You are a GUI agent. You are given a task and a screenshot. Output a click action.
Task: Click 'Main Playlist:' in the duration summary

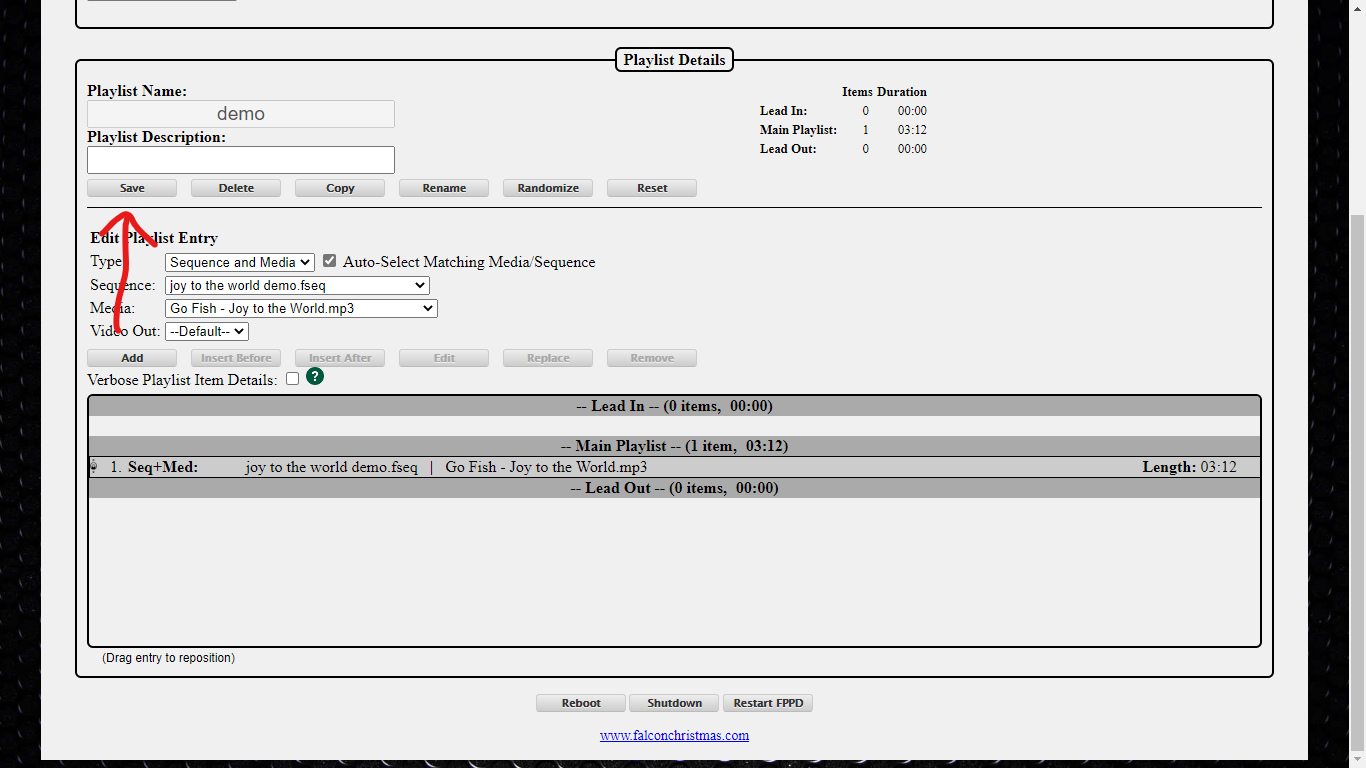click(798, 130)
